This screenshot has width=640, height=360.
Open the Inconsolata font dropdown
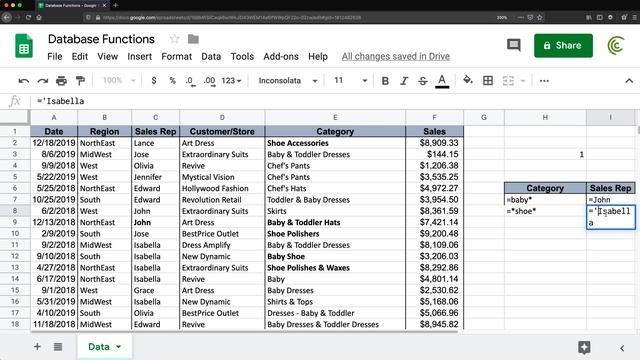(287, 81)
